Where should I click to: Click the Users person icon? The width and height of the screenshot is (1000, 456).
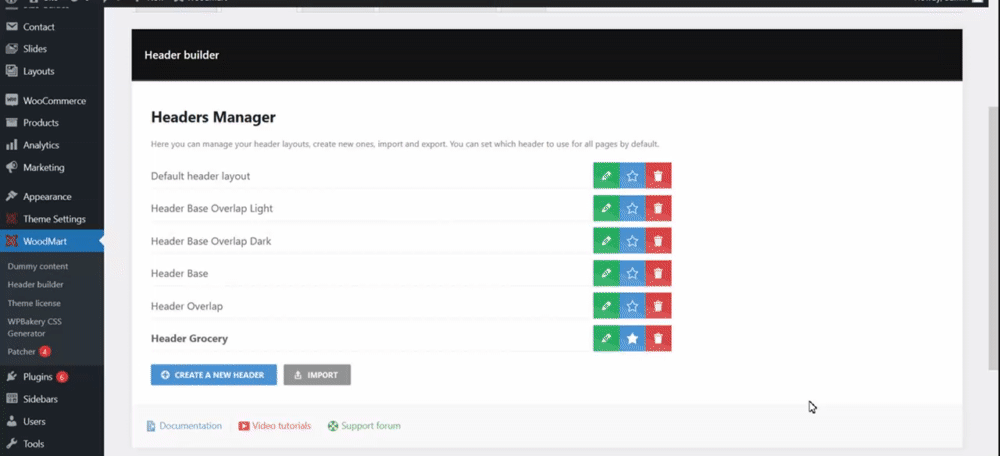11,421
